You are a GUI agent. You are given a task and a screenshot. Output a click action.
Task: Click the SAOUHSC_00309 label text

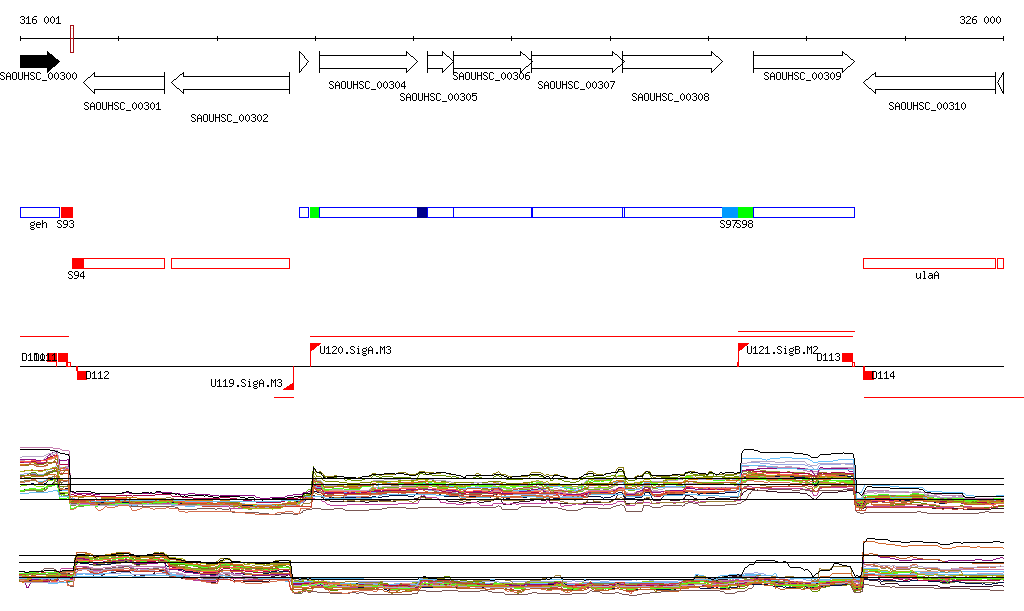802,76
